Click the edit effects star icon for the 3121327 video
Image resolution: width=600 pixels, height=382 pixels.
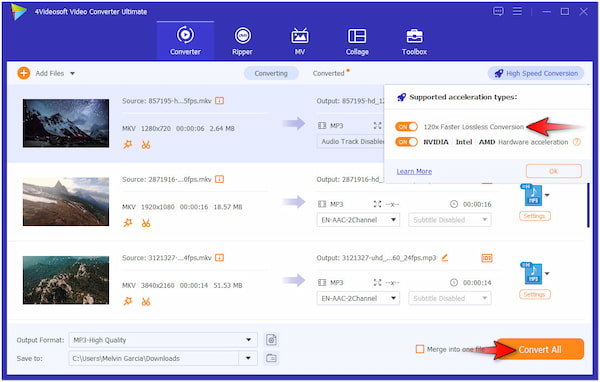click(x=128, y=301)
